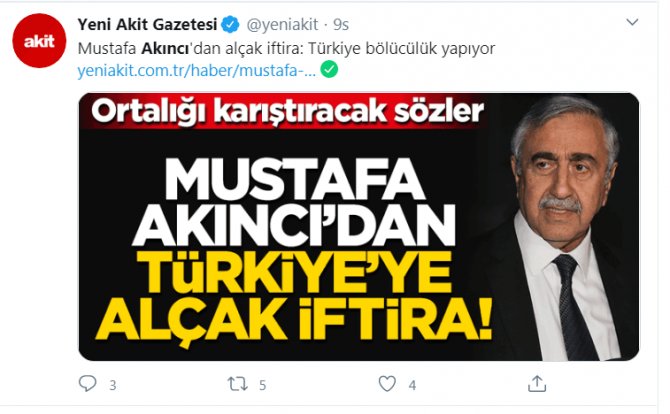The height and width of the screenshot is (414, 670).
Task: Retweet using the arrows icon
Action: point(237,384)
